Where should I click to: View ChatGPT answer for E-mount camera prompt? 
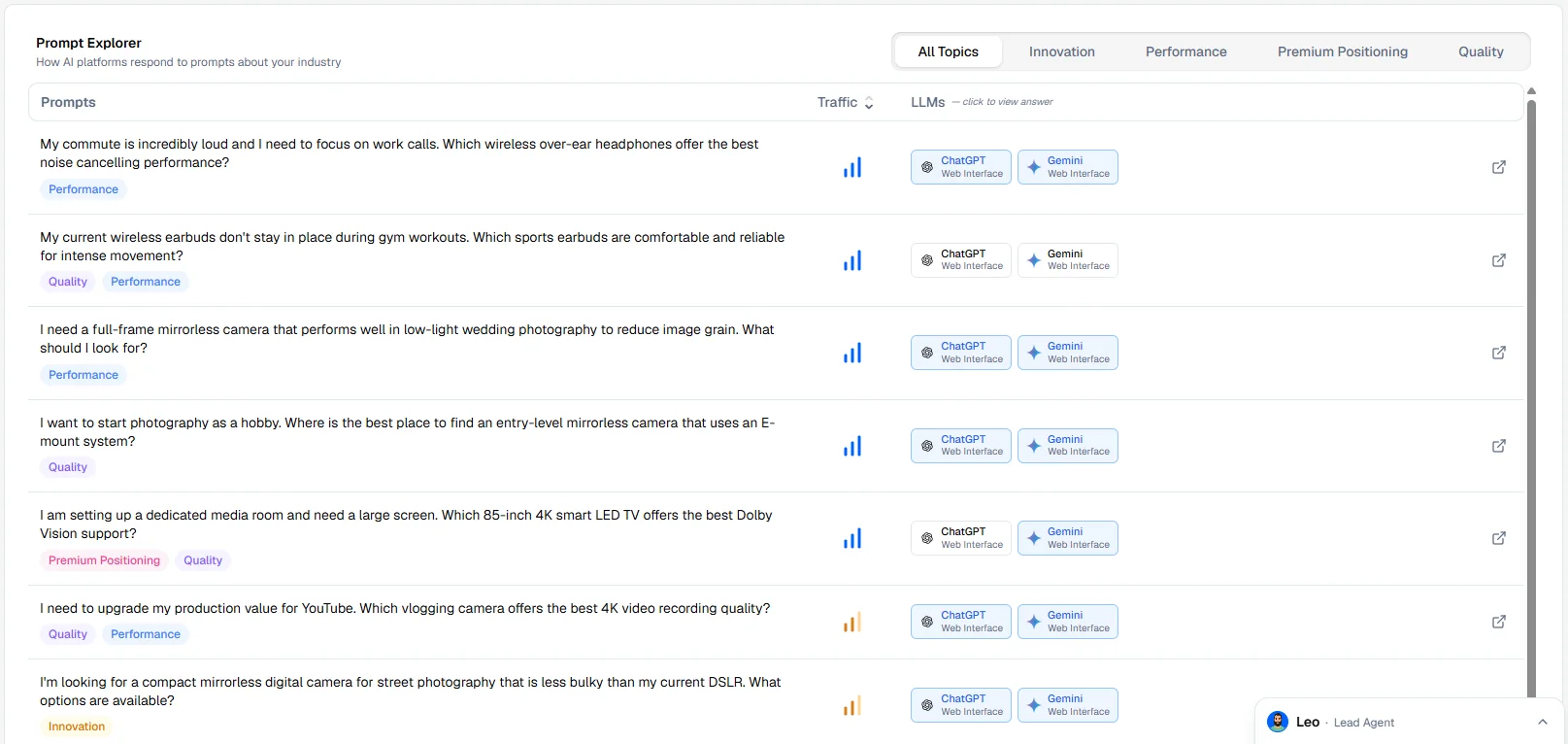coord(961,446)
